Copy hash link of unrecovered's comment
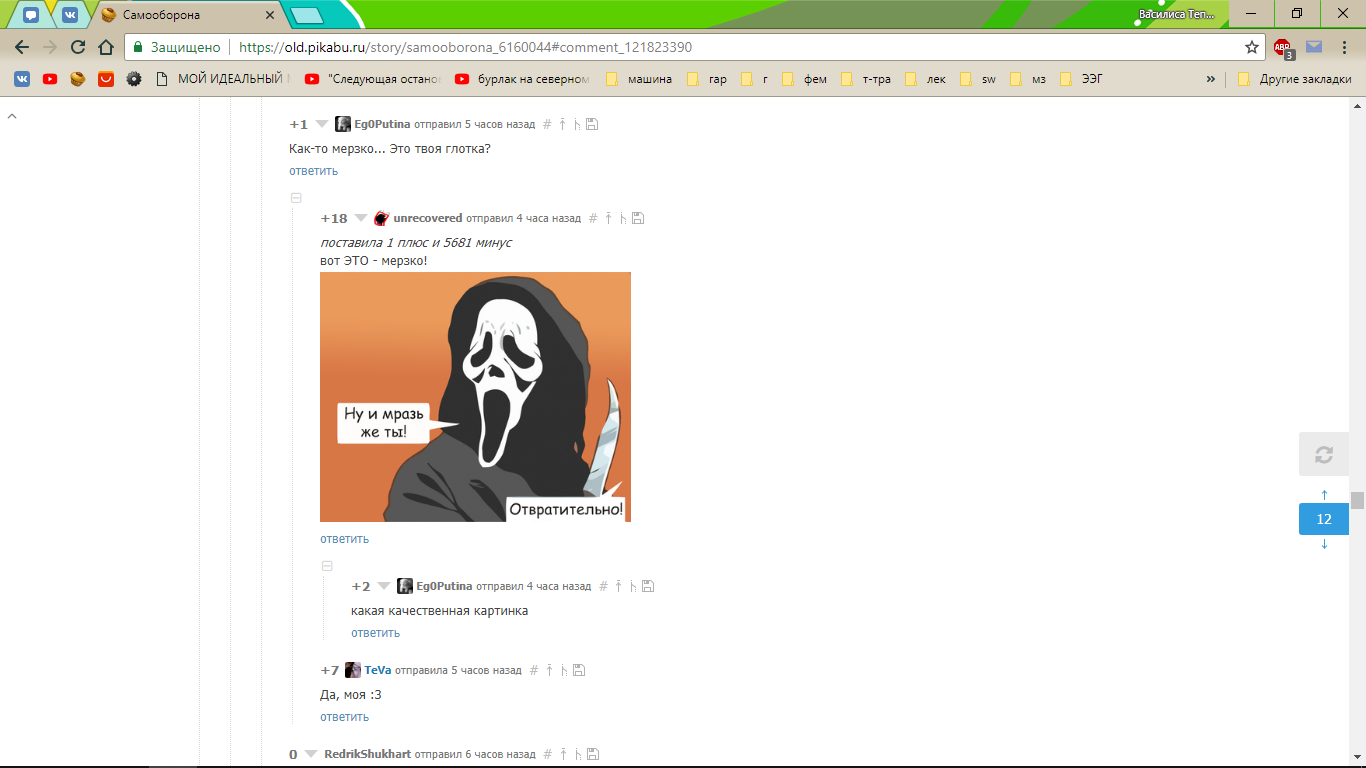 593,218
